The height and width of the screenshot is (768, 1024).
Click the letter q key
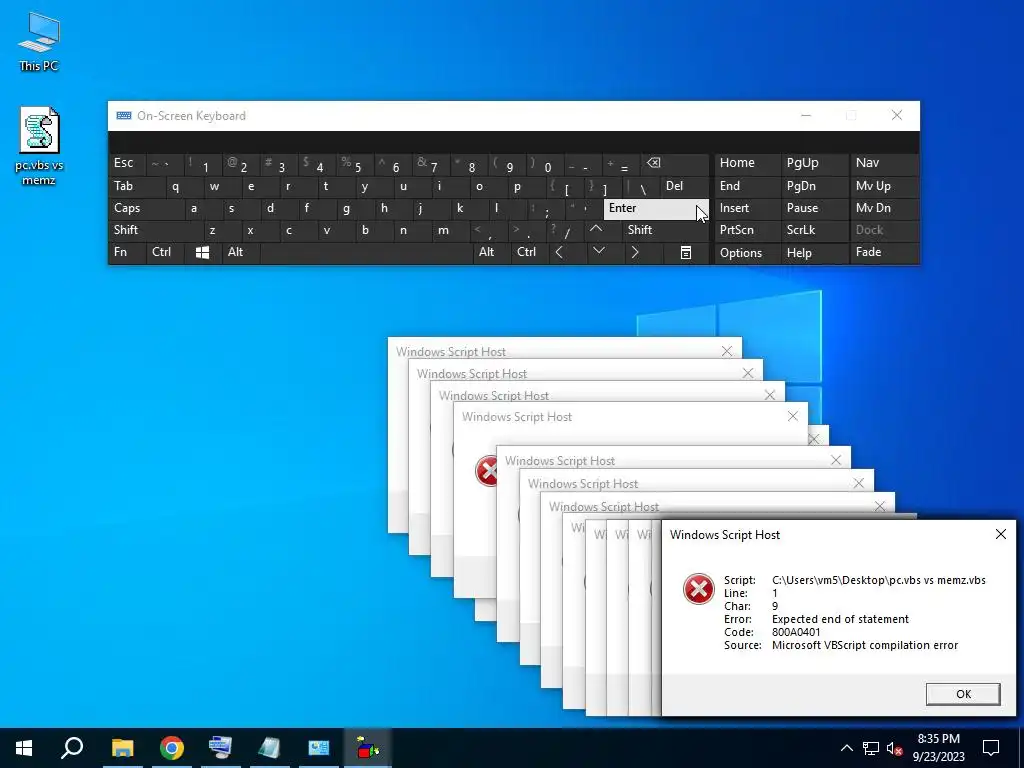pyautogui.click(x=184, y=186)
